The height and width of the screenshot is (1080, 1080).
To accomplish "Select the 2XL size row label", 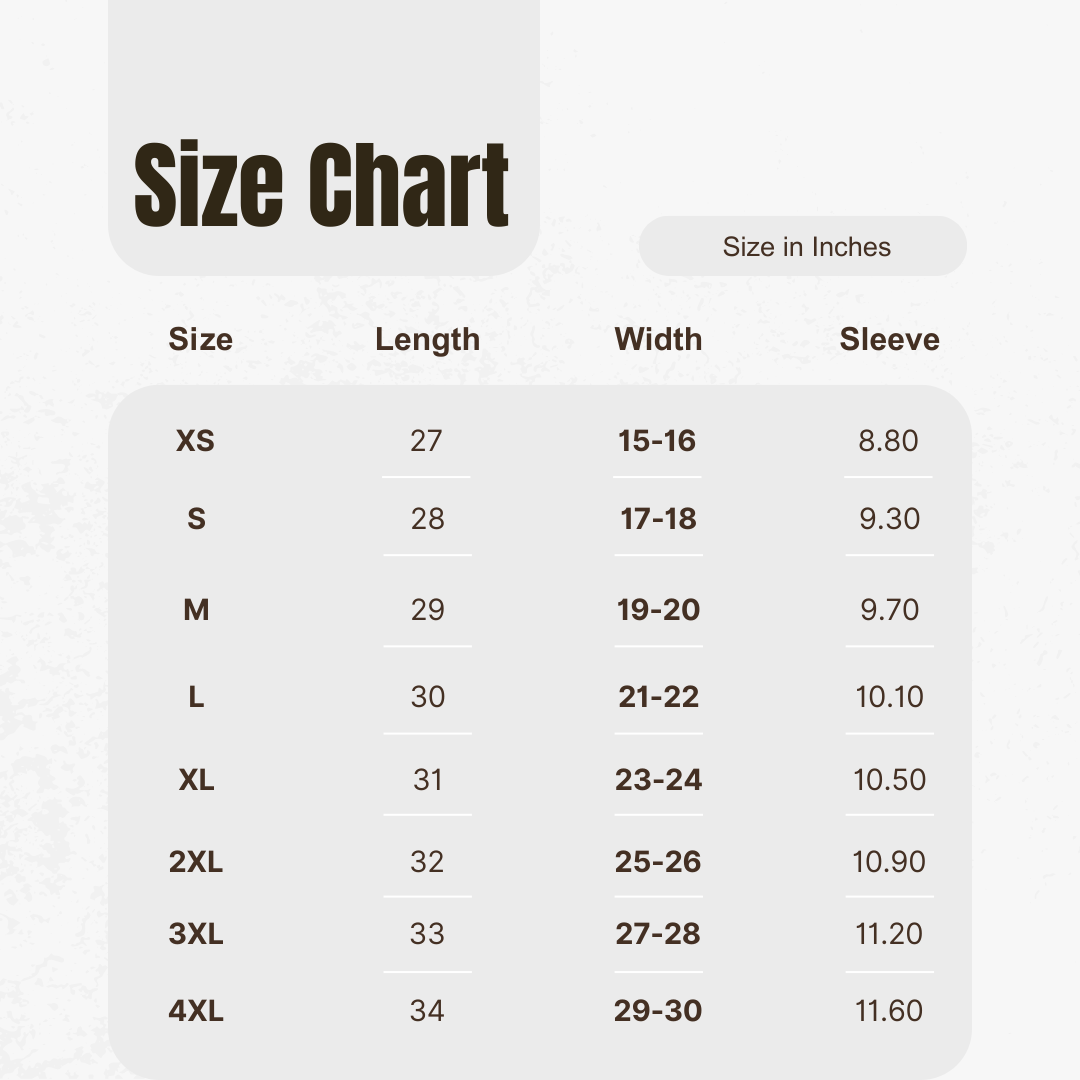I will [x=196, y=862].
